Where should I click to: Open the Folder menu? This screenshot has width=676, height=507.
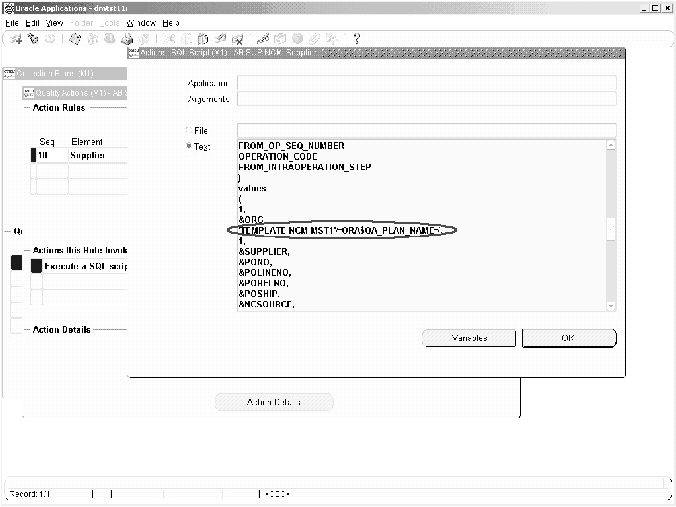click(81, 23)
